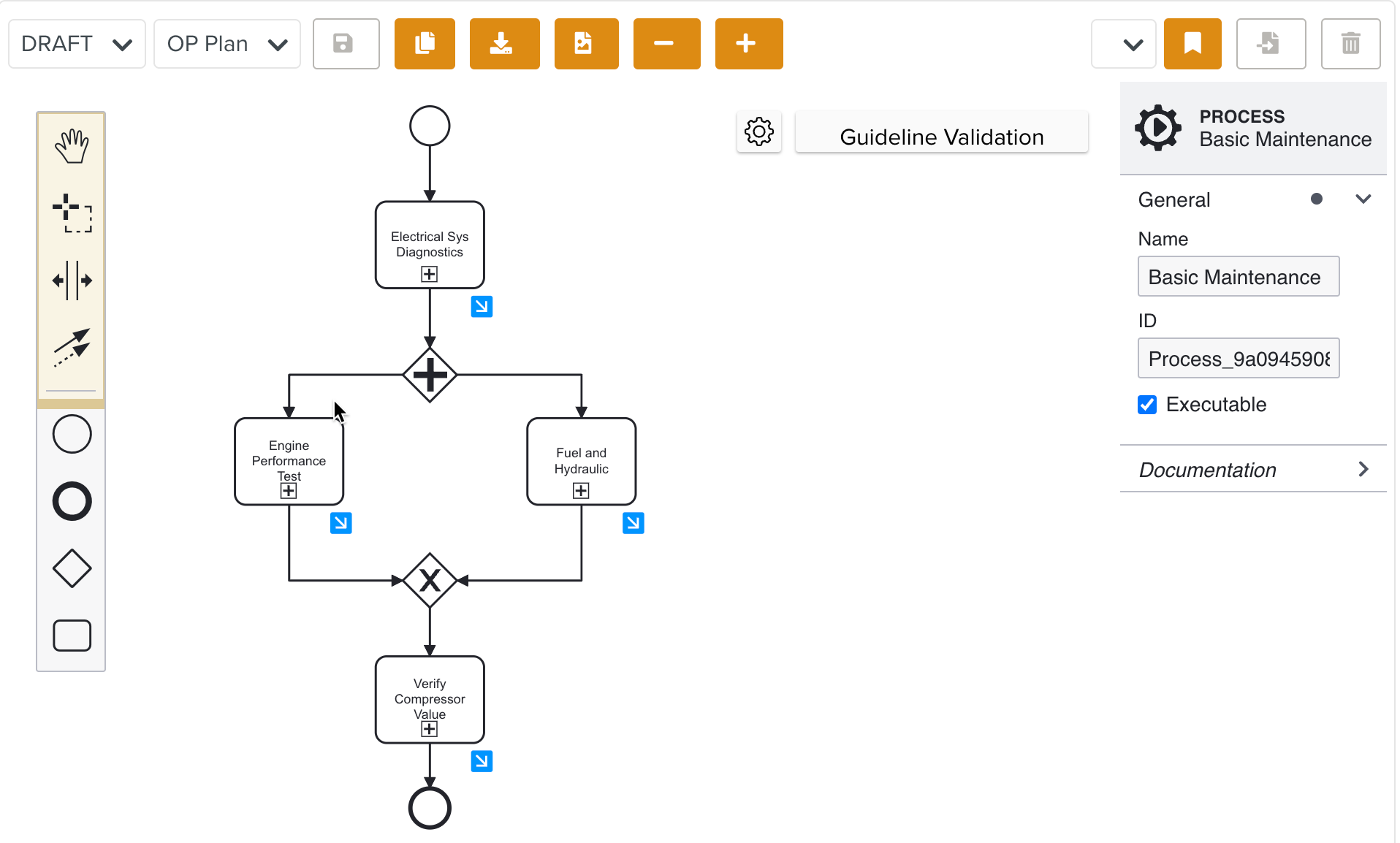The height and width of the screenshot is (843, 1400).
Task: Pick the gateway diamond shape
Action: (x=72, y=568)
